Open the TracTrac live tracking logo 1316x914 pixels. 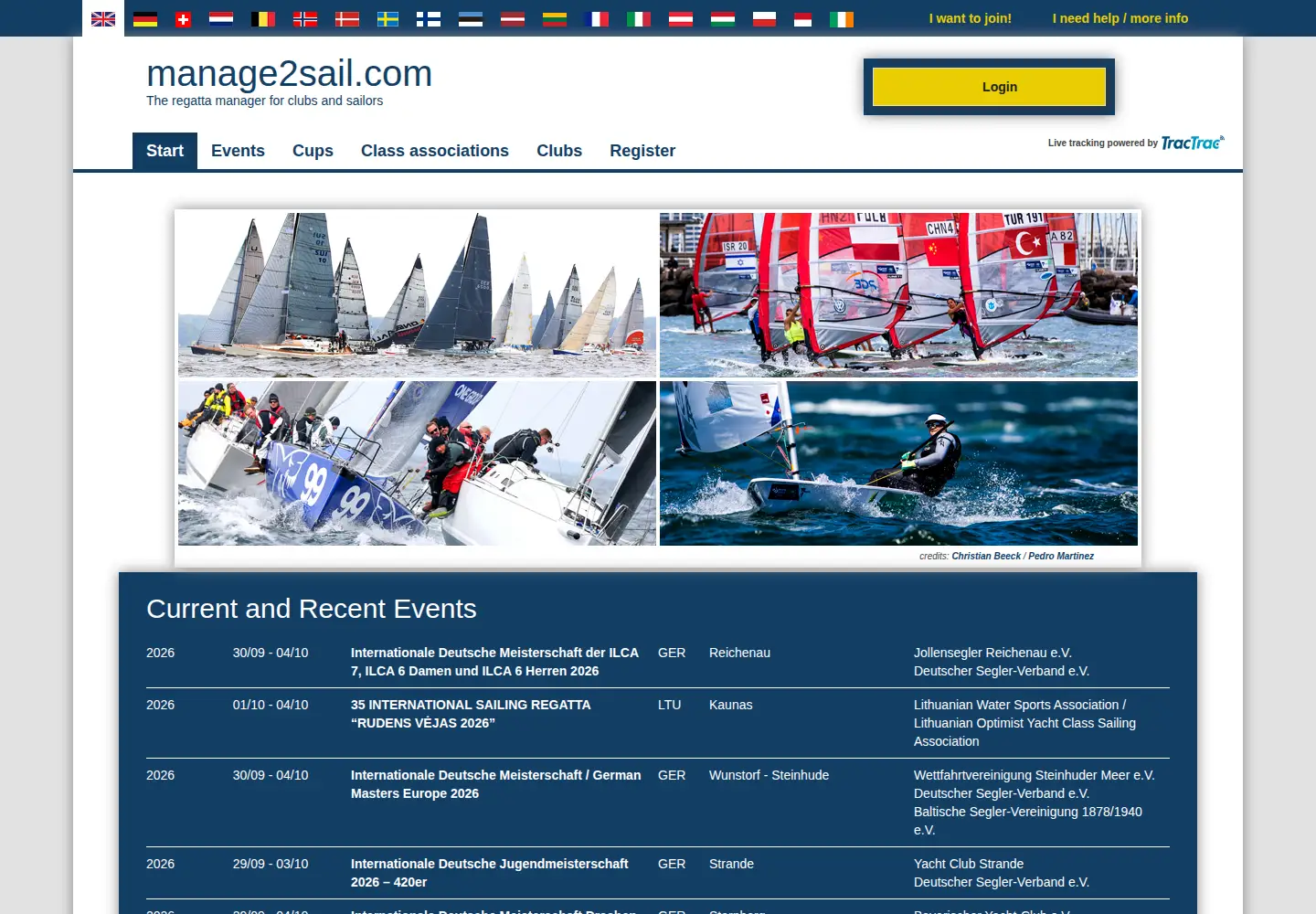(x=1193, y=143)
